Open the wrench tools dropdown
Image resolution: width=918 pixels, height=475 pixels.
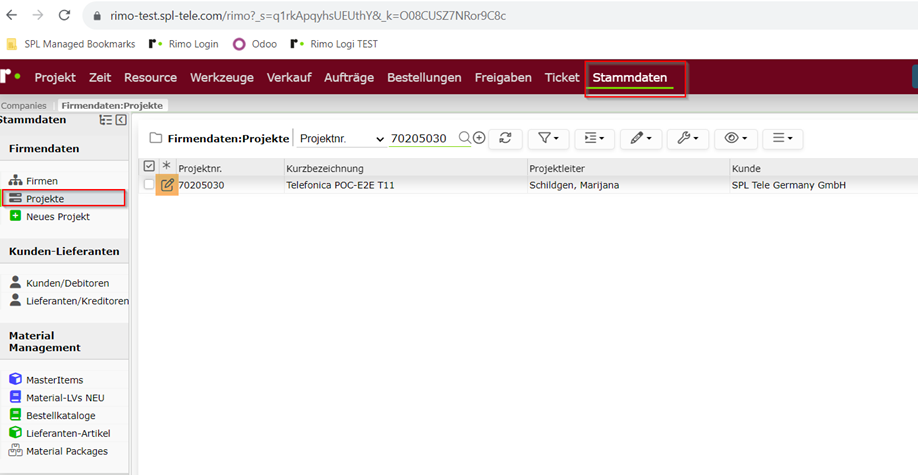[x=687, y=138]
